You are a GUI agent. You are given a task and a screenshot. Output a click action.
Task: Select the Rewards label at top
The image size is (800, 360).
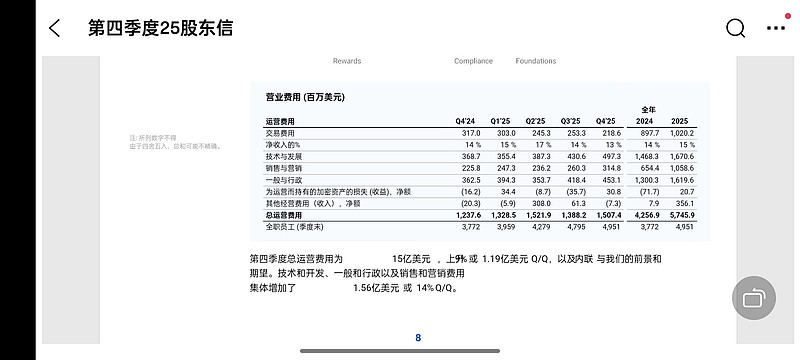click(x=347, y=61)
